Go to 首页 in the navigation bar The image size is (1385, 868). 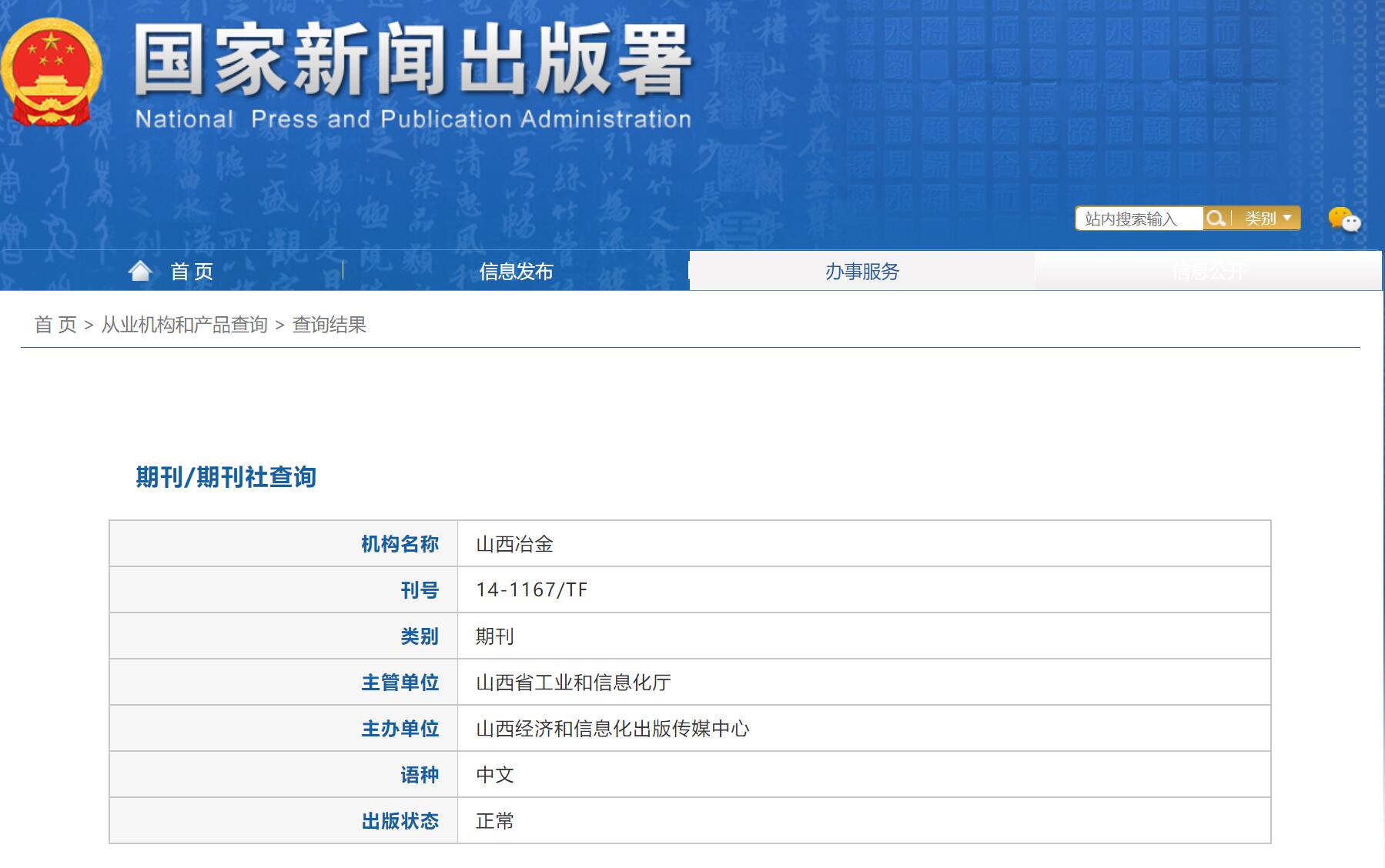click(192, 272)
